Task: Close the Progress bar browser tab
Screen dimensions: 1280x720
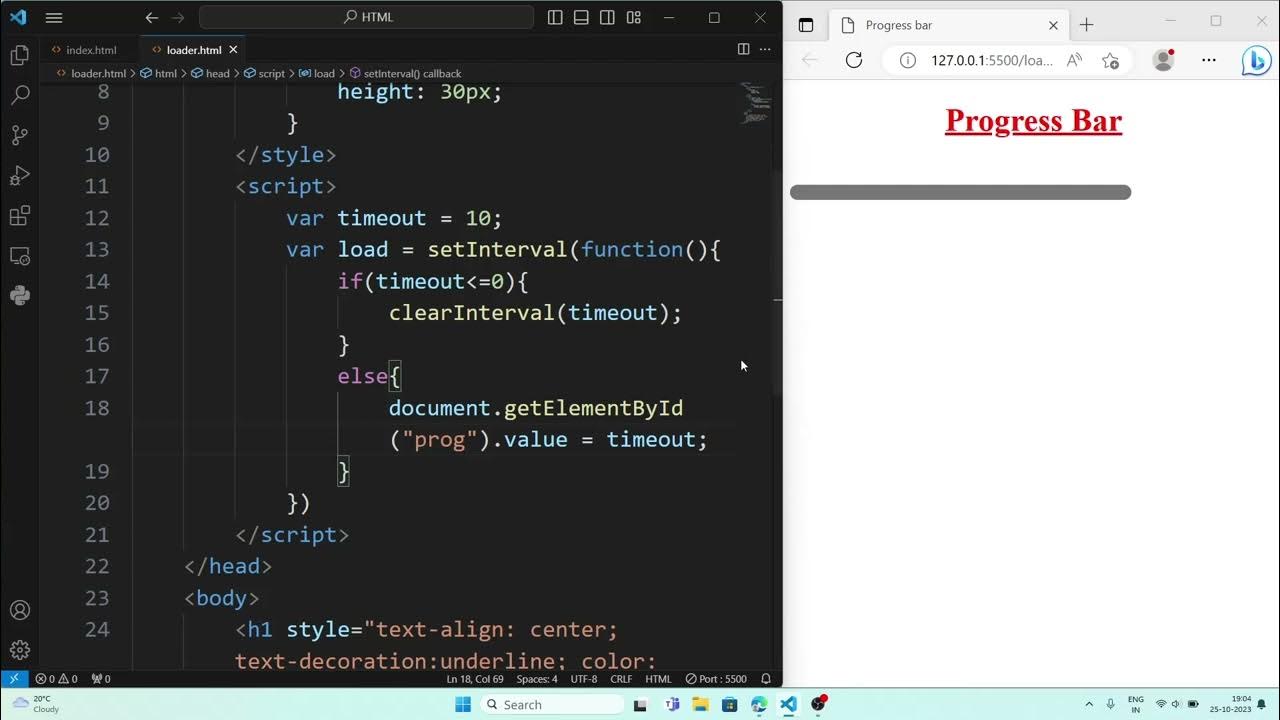Action: [x=1053, y=25]
